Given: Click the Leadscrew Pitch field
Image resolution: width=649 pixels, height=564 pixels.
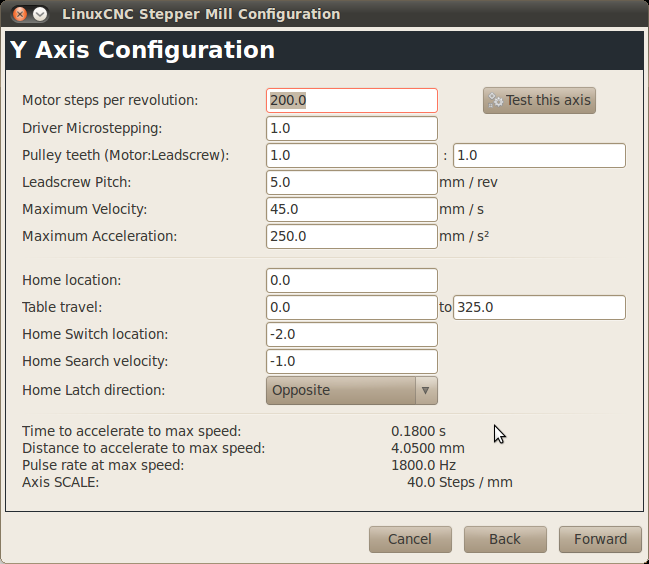Looking at the screenshot, I should click(351, 182).
